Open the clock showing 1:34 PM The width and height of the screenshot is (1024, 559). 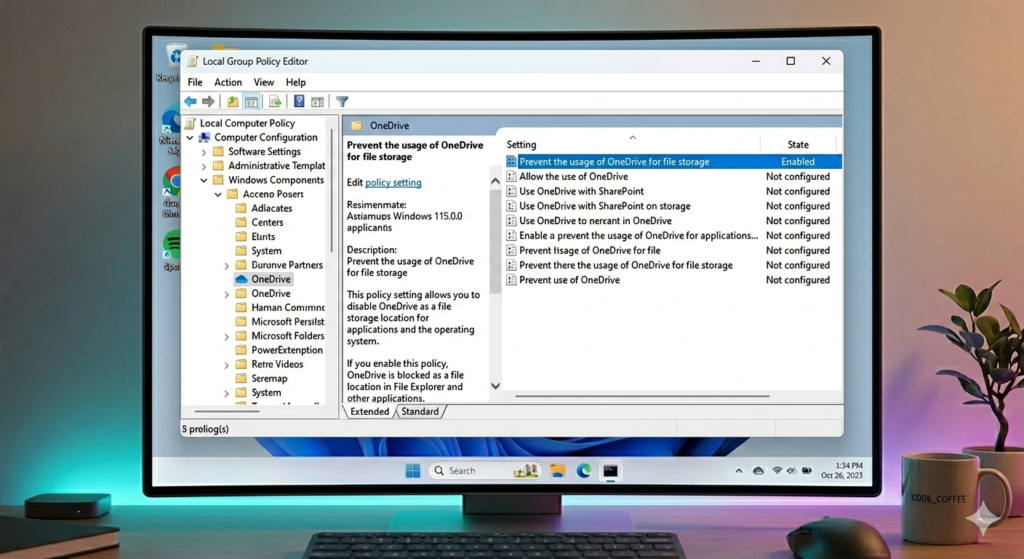pyautogui.click(x=842, y=470)
